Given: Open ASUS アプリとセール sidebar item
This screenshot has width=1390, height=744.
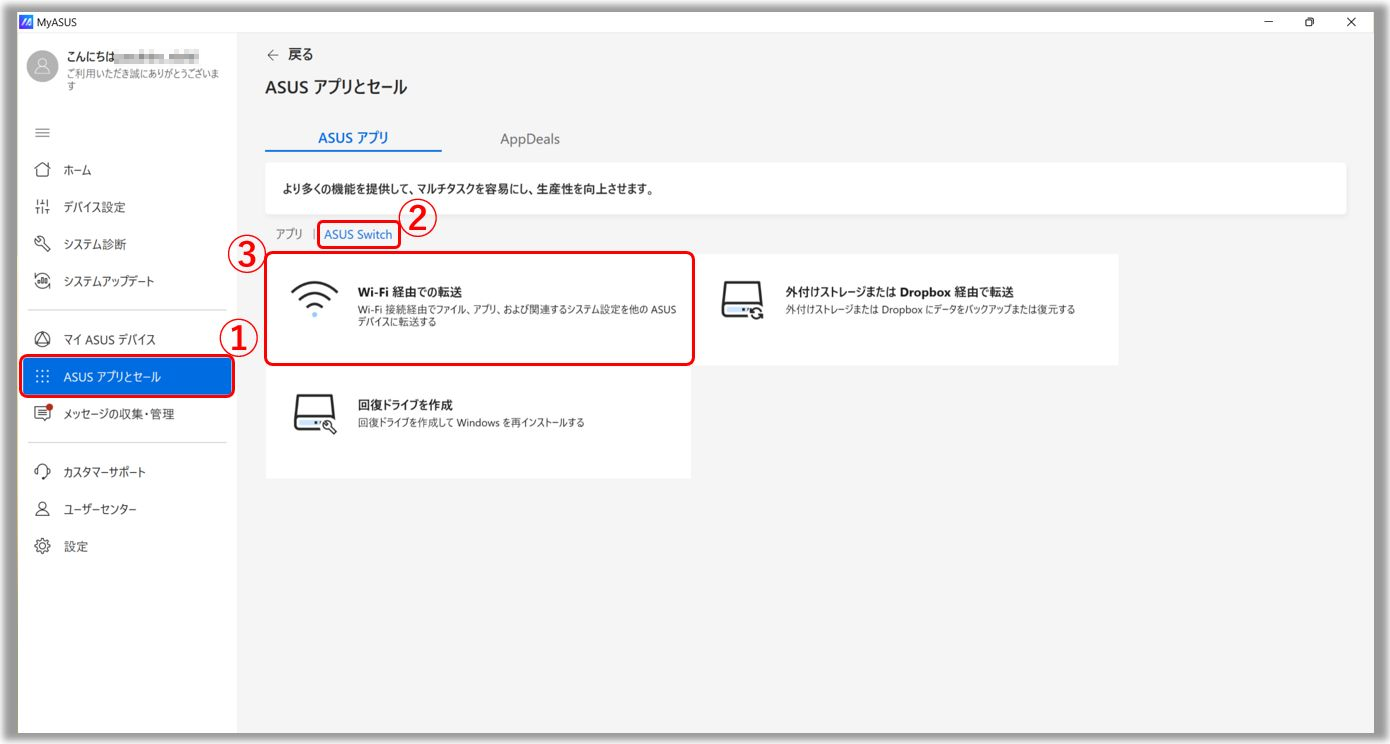Looking at the screenshot, I should pyautogui.click(x=126, y=377).
